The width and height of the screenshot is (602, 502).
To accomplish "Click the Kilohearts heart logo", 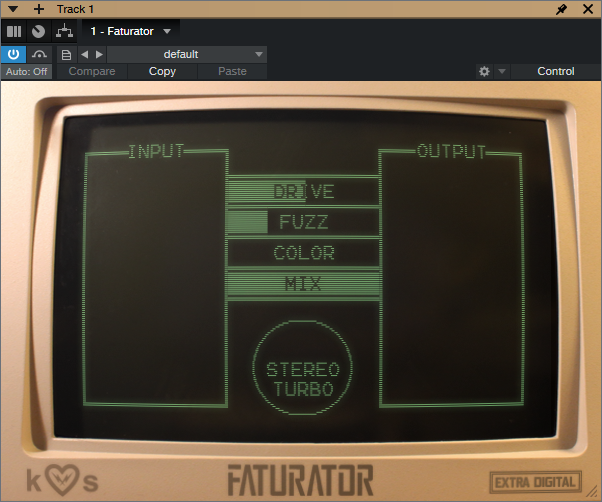I will point(63,480).
